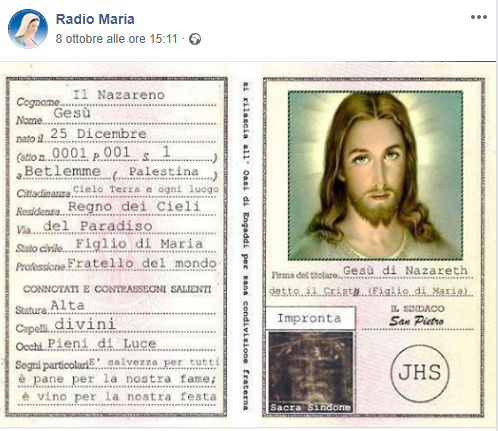Open Radio Maria profile picture
The height and width of the screenshot is (431, 498).
(x=28, y=29)
